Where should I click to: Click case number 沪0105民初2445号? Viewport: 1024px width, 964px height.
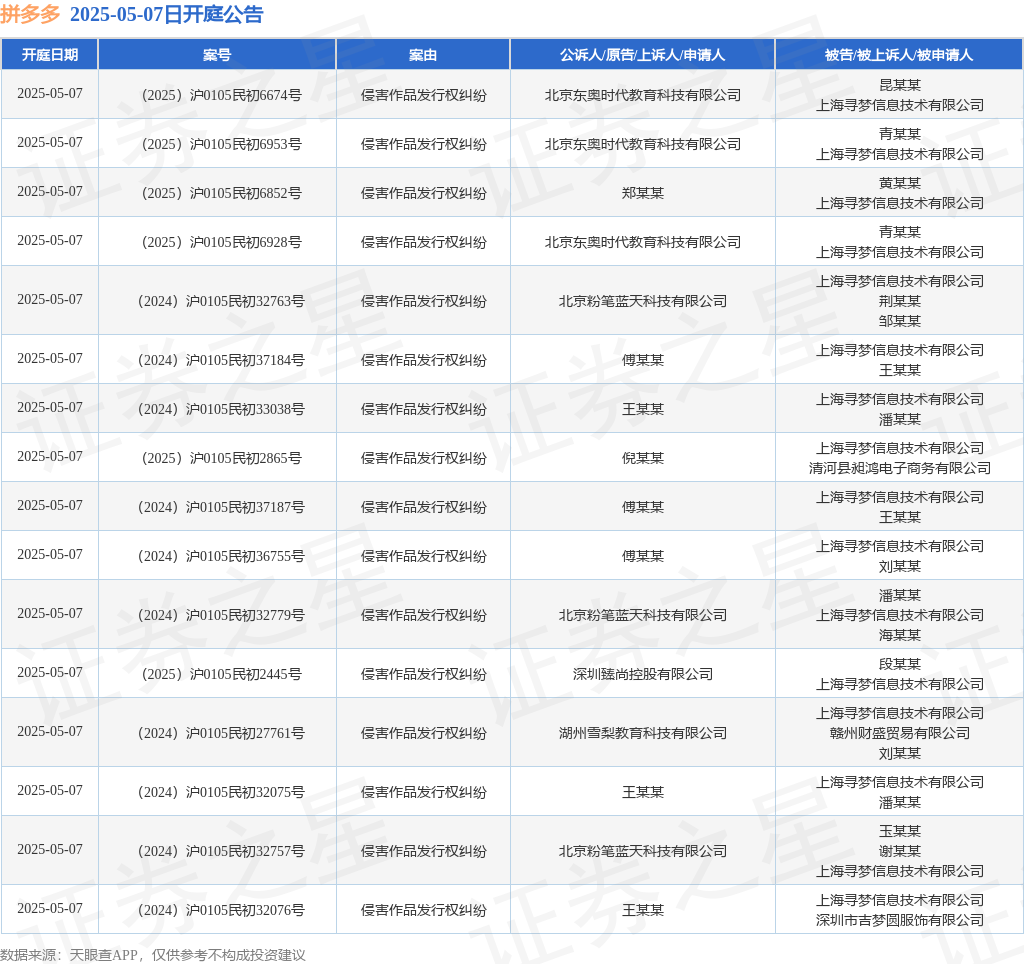[221, 674]
